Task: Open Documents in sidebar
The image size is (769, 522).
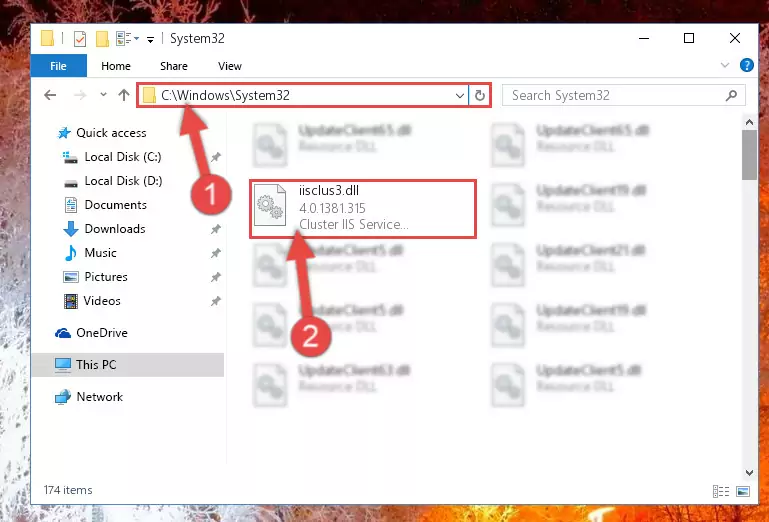Action: click(x=115, y=205)
